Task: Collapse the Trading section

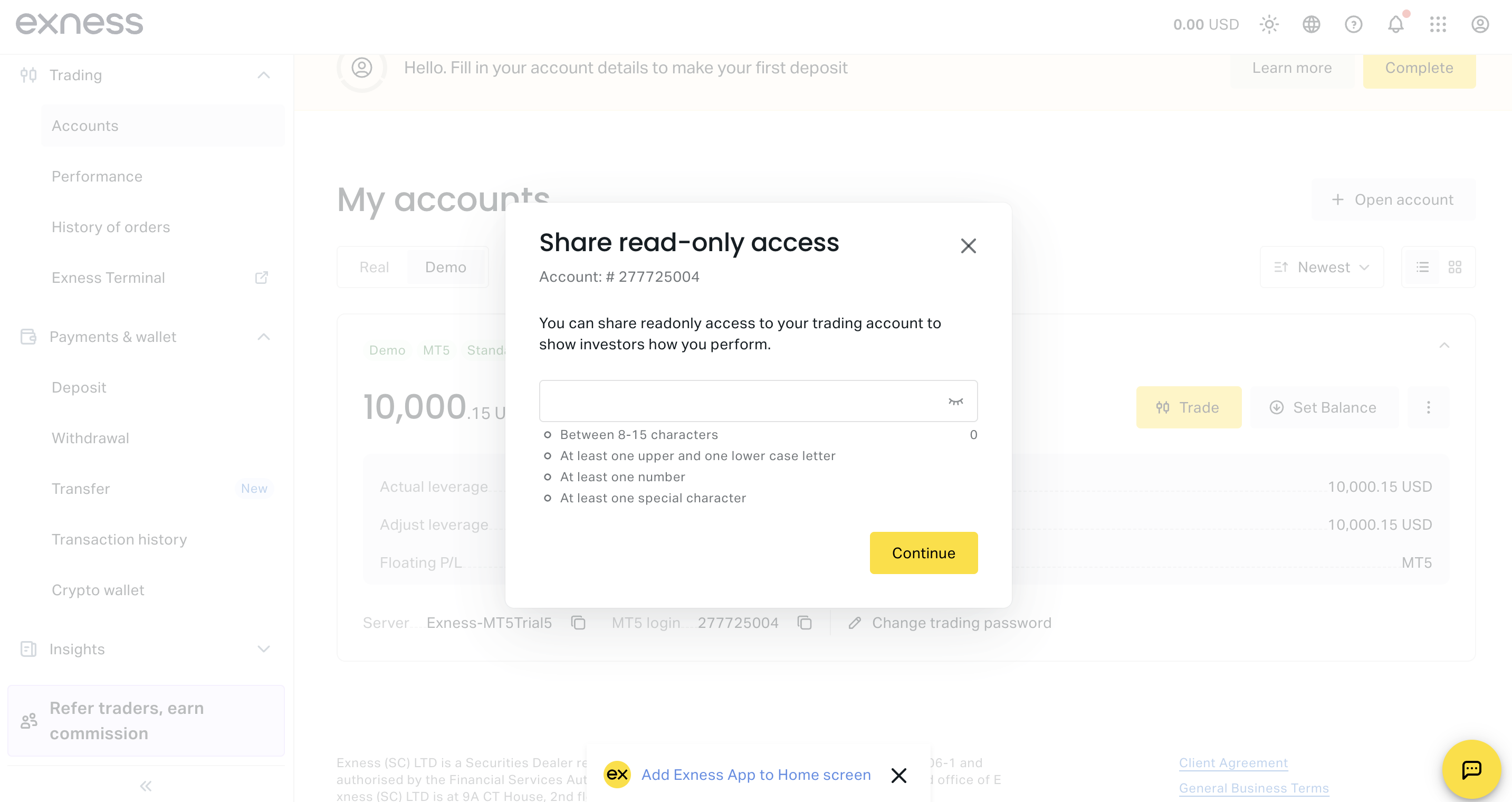Action: tap(264, 75)
